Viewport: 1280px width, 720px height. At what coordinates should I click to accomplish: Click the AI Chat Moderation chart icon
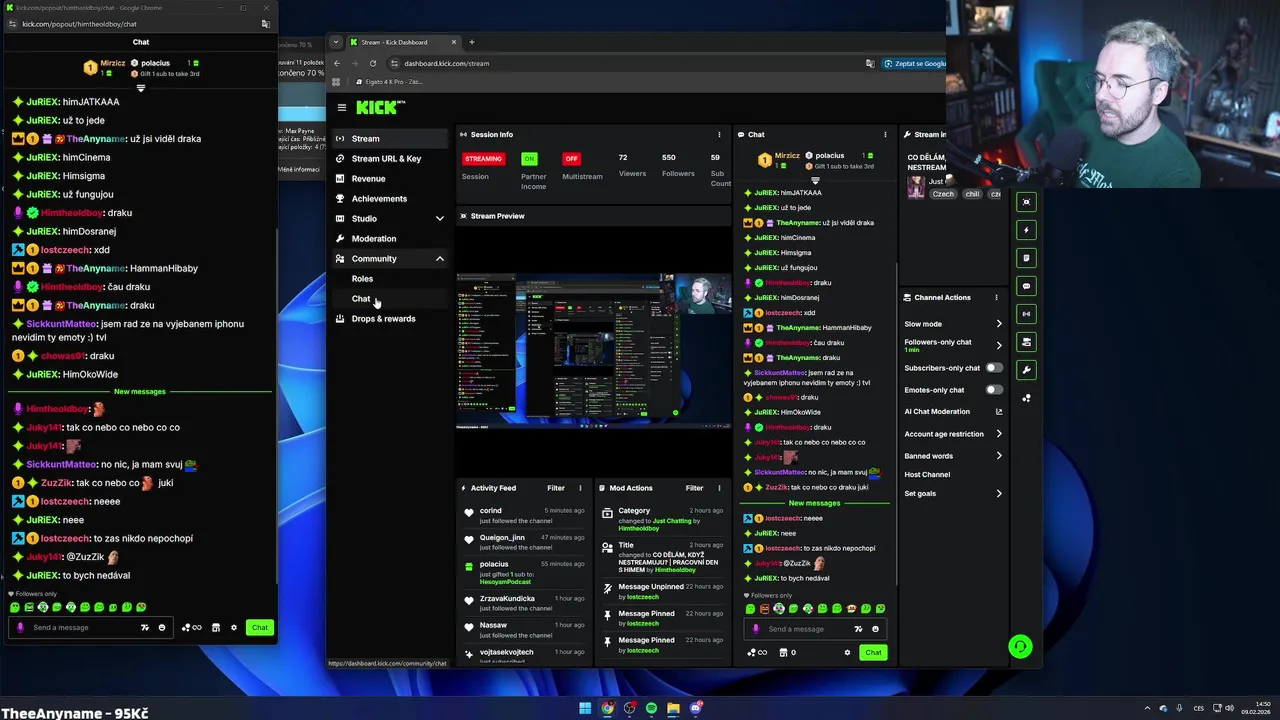[x=998, y=411]
